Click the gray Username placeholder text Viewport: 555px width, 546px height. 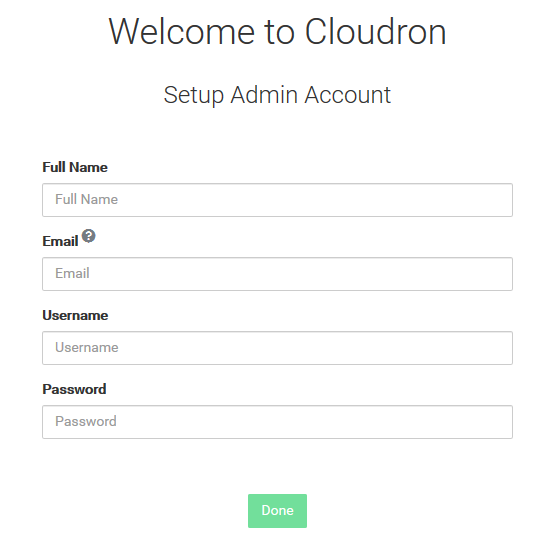[x=86, y=347]
